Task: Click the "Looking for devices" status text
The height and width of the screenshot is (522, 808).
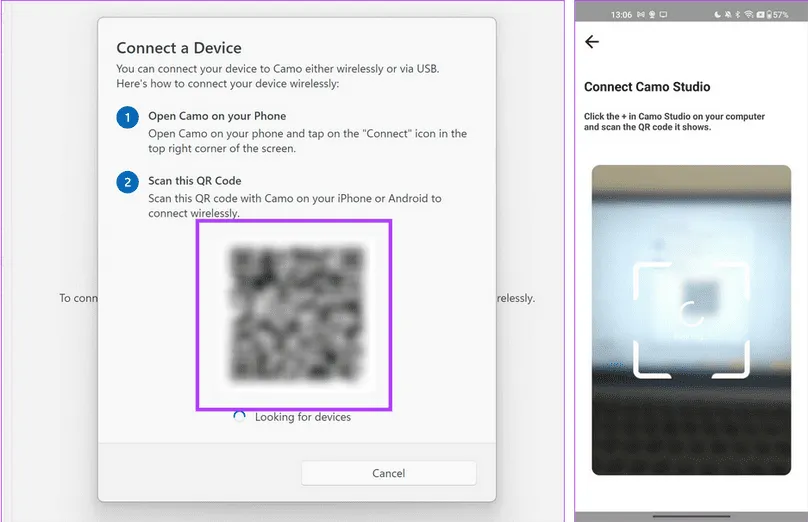Action: point(303,417)
